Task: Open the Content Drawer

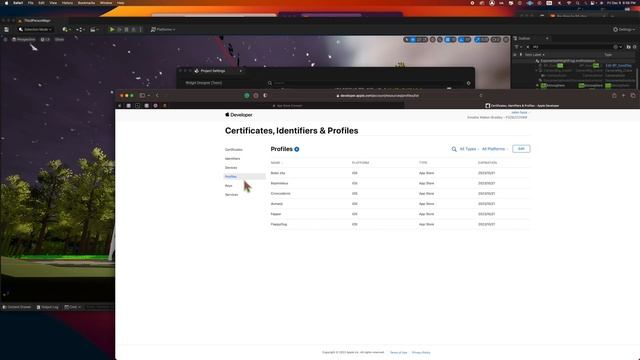Action: click(x=17, y=307)
